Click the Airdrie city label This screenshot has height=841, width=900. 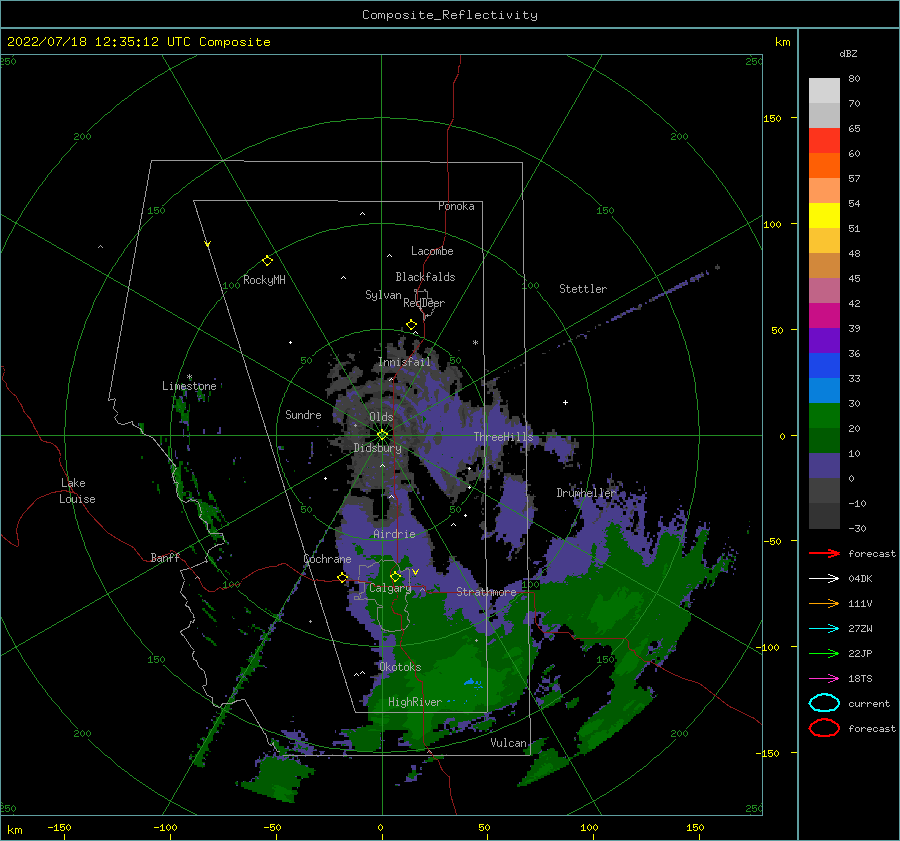(394, 534)
